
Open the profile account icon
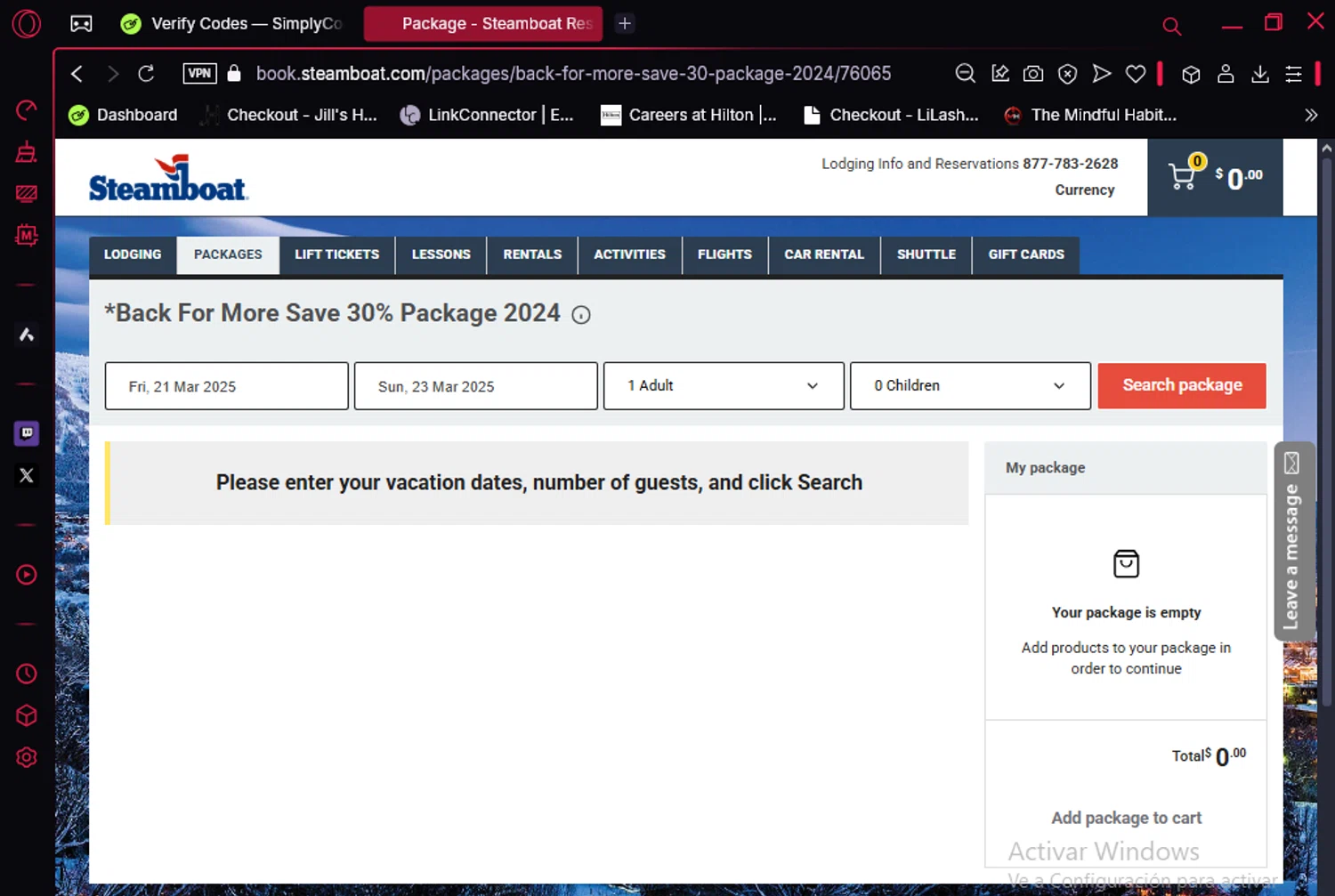1226,74
